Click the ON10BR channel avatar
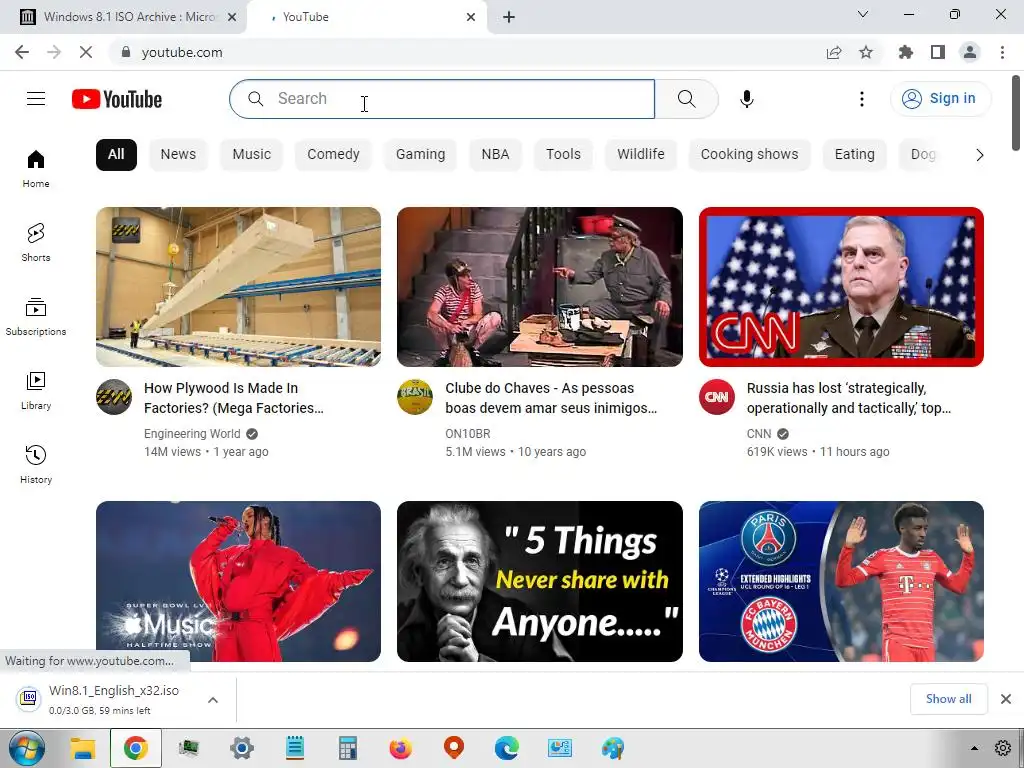This screenshot has width=1024, height=768. [415, 396]
